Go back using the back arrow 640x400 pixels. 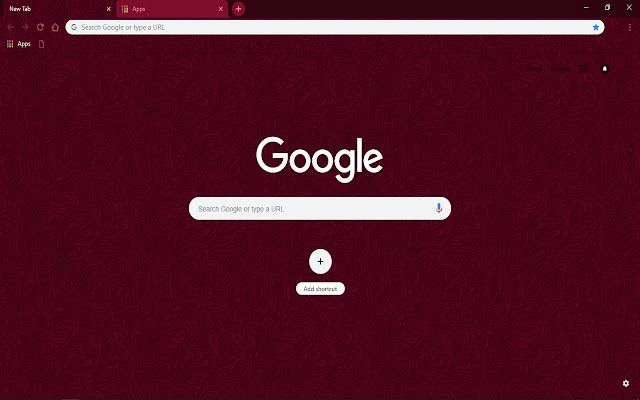tap(11, 27)
